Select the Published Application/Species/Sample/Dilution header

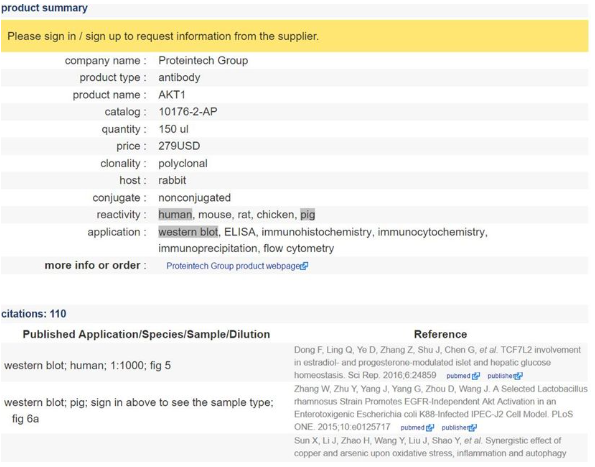pyautogui.click(x=146, y=334)
